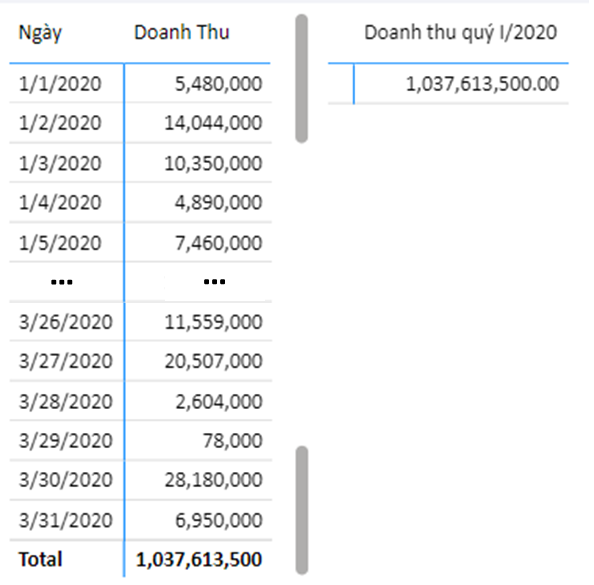Image resolution: width=594 pixels, height=585 pixels.
Task: Select the 20,507,000 value cell
Action: click(x=213, y=361)
